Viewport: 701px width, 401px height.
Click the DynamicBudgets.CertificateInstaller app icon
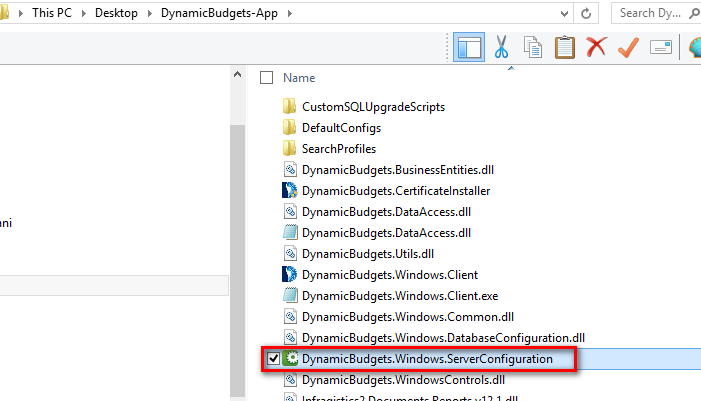point(290,190)
